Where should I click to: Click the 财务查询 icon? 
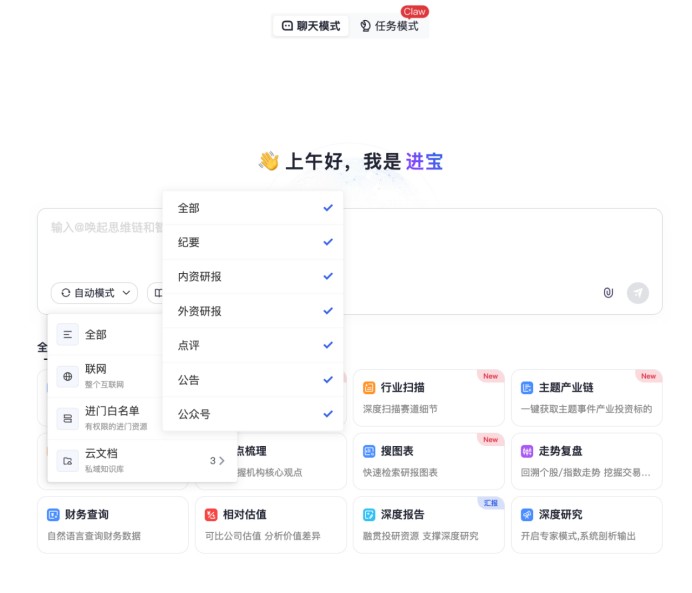pos(53,515)
